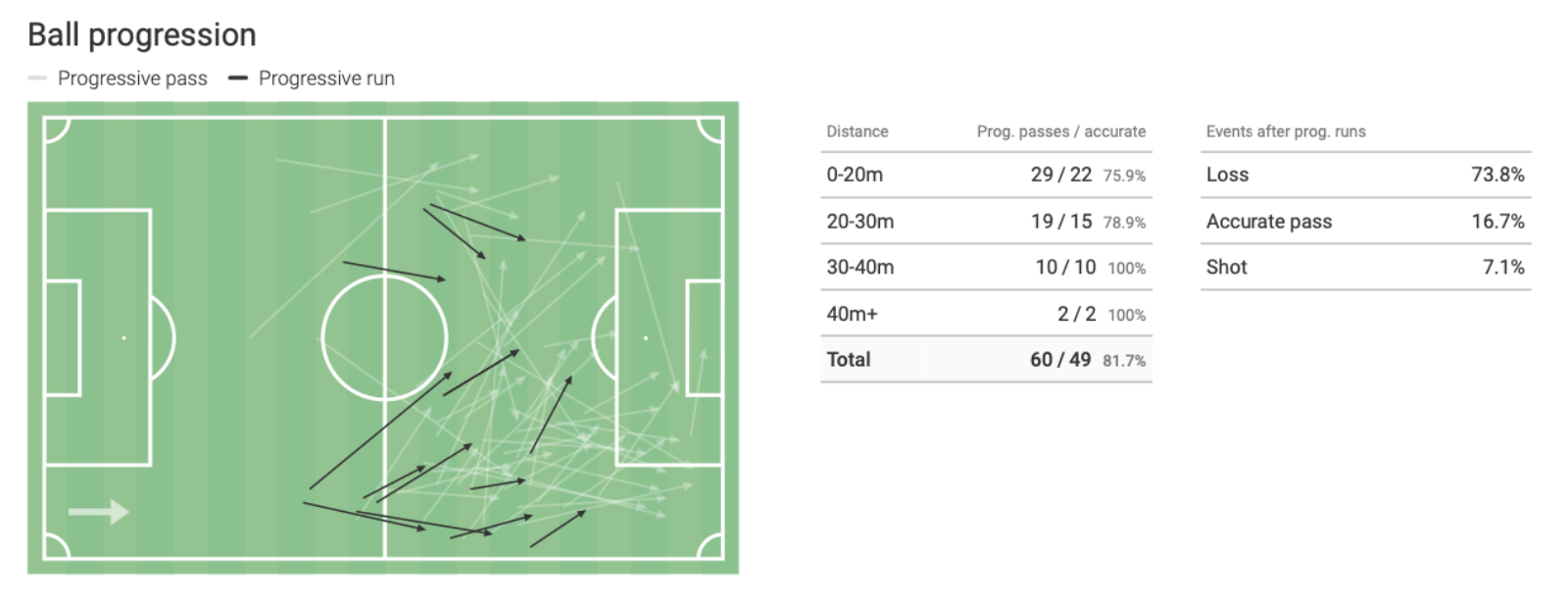The height and width of the screenshot is (607, 1568).
Task: Select the 30-40m distance row
Action: (986, 268)
